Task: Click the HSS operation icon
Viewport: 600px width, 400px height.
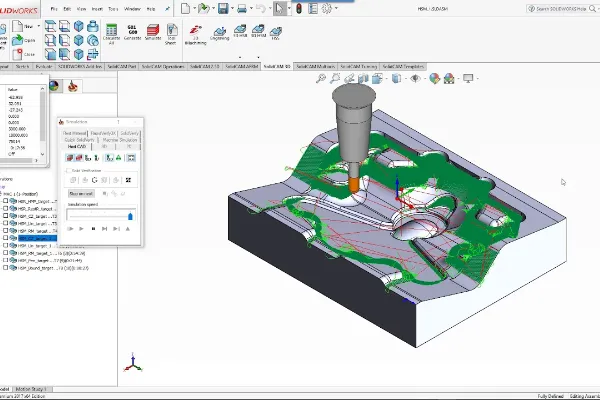Action: click(276, 31)
